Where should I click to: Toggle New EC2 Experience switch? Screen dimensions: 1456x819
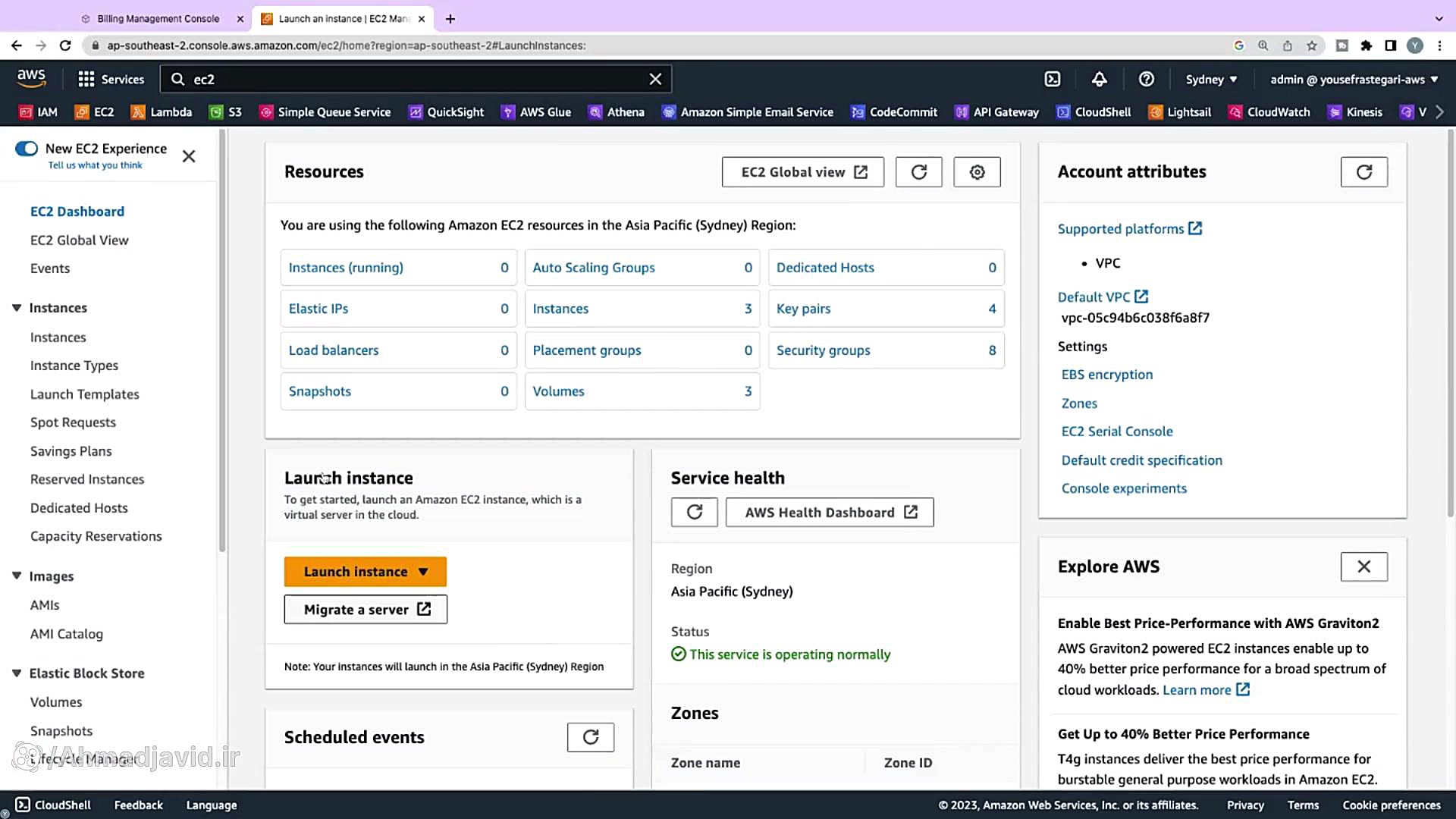click(27, 149)
